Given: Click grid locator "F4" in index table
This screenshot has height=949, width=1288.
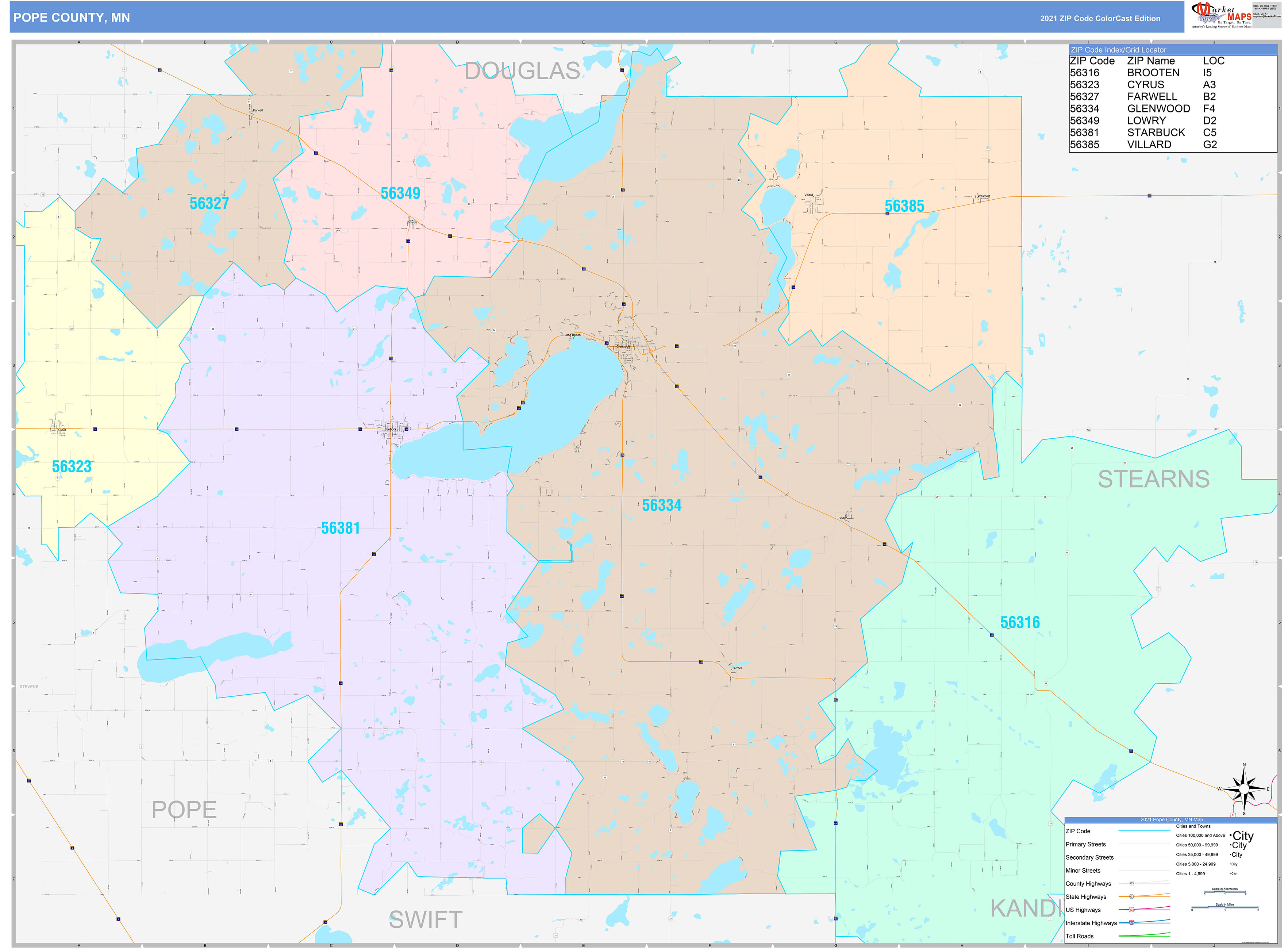Looking at the screenshot, I should 1209,108.
